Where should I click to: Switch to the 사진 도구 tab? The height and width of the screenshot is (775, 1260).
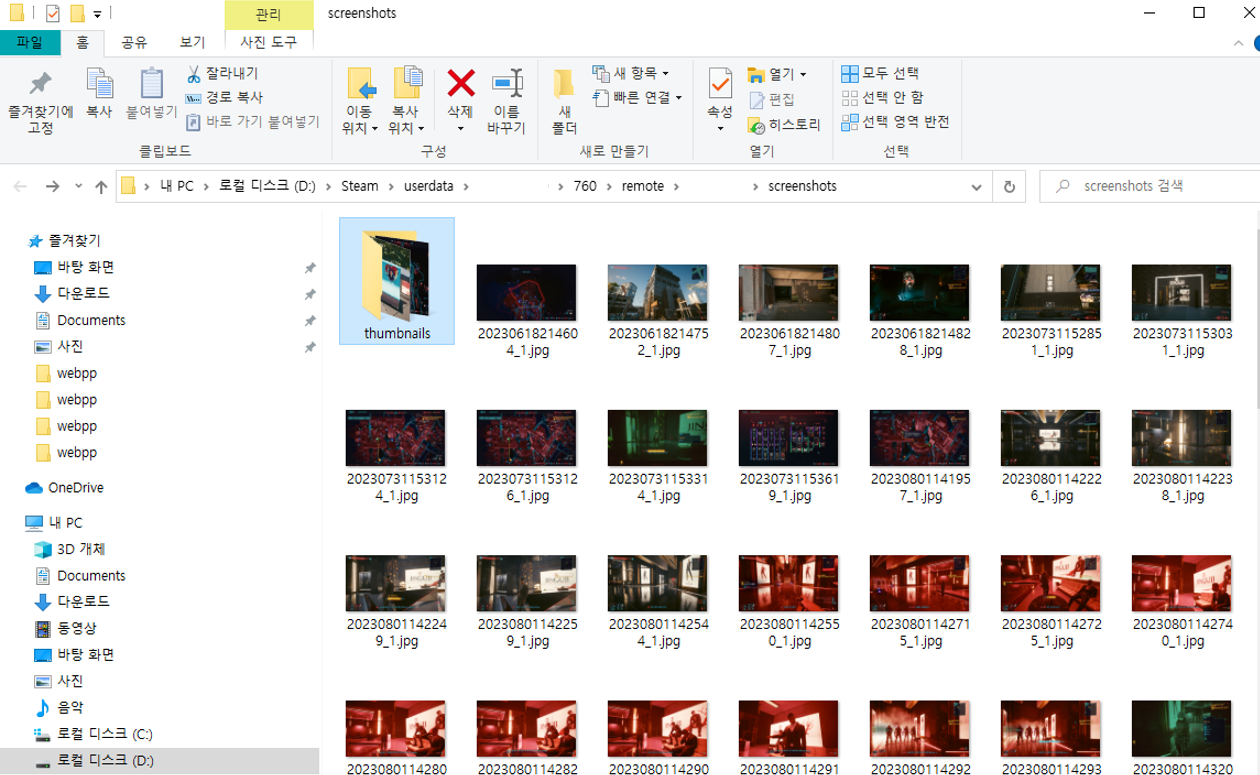268,42
